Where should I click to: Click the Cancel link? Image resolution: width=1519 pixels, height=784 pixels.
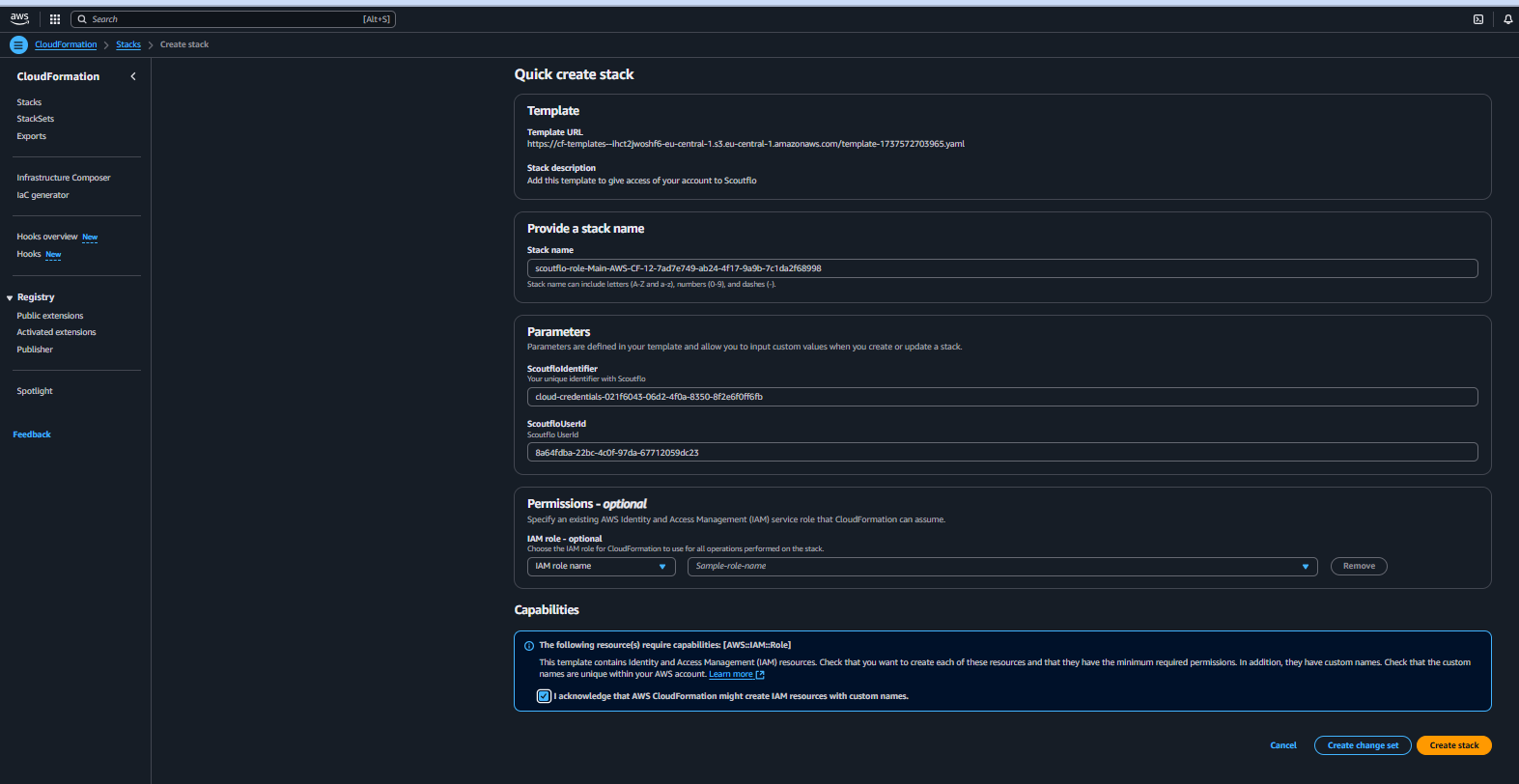tap(1283, 745)
